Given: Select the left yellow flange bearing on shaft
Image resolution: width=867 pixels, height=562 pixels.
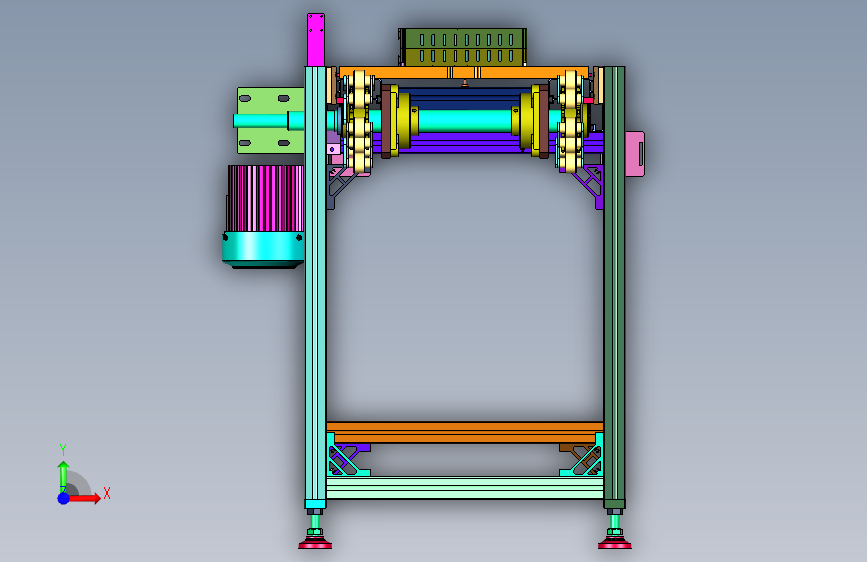Looking at the screenshot, I should click(404, 121).
